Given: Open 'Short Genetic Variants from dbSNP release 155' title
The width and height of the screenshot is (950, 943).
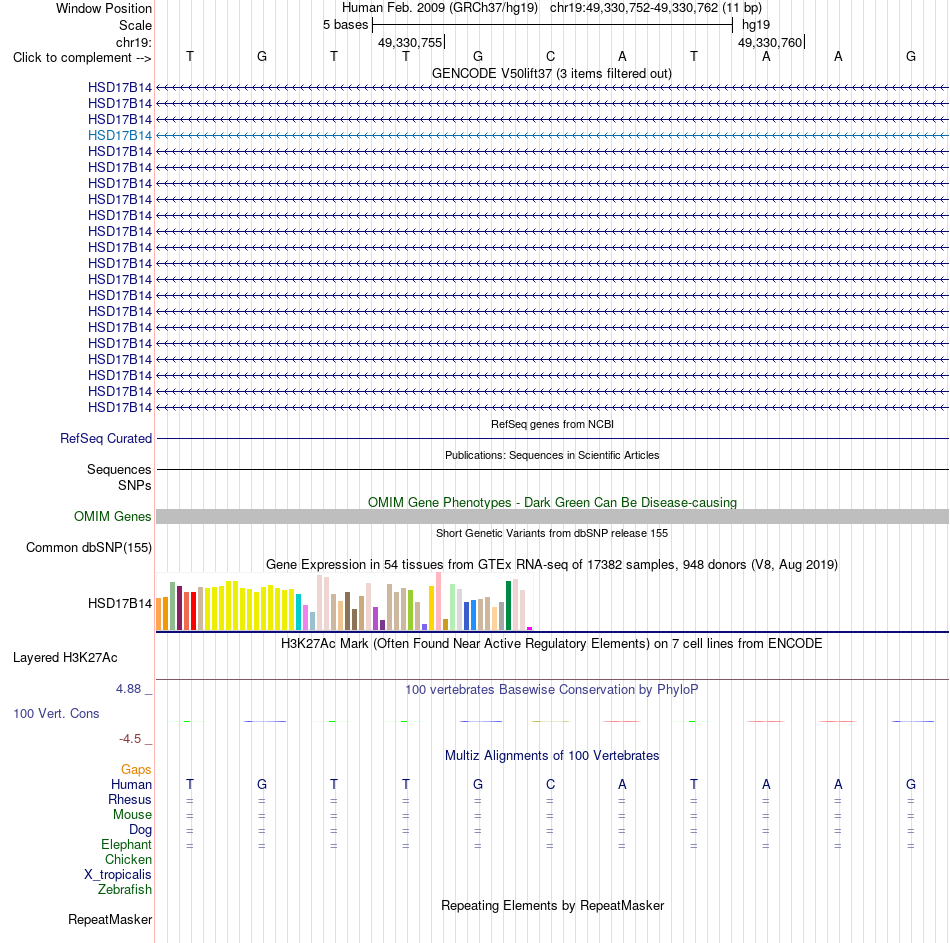Looking at the screenshot, I should [552, 533].
